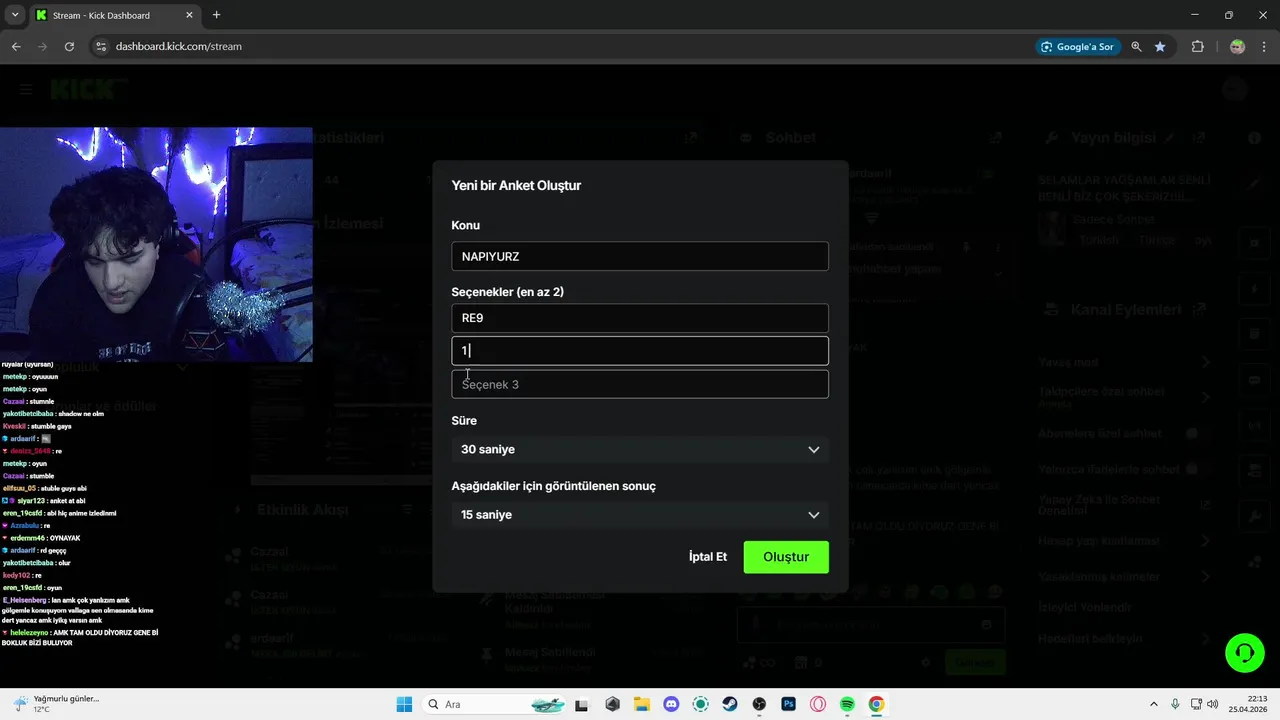Reload the Kick dashboard page
The width and height of the screenshot is (1280, 720).
tap(69, 46)
